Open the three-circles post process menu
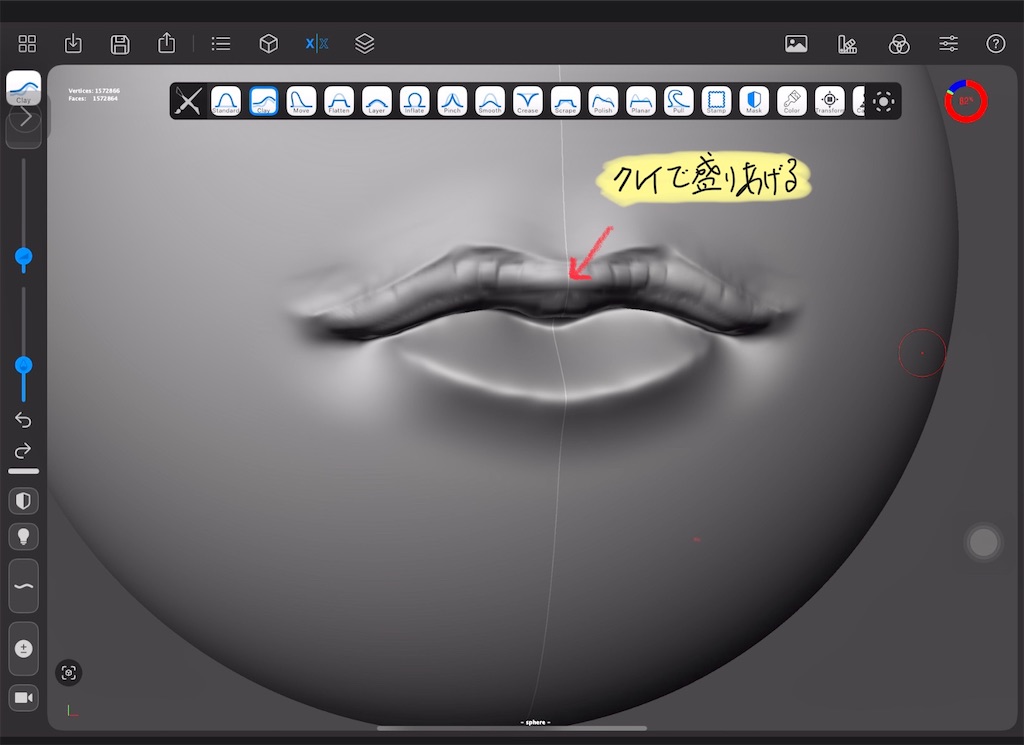 click(899, 44)
